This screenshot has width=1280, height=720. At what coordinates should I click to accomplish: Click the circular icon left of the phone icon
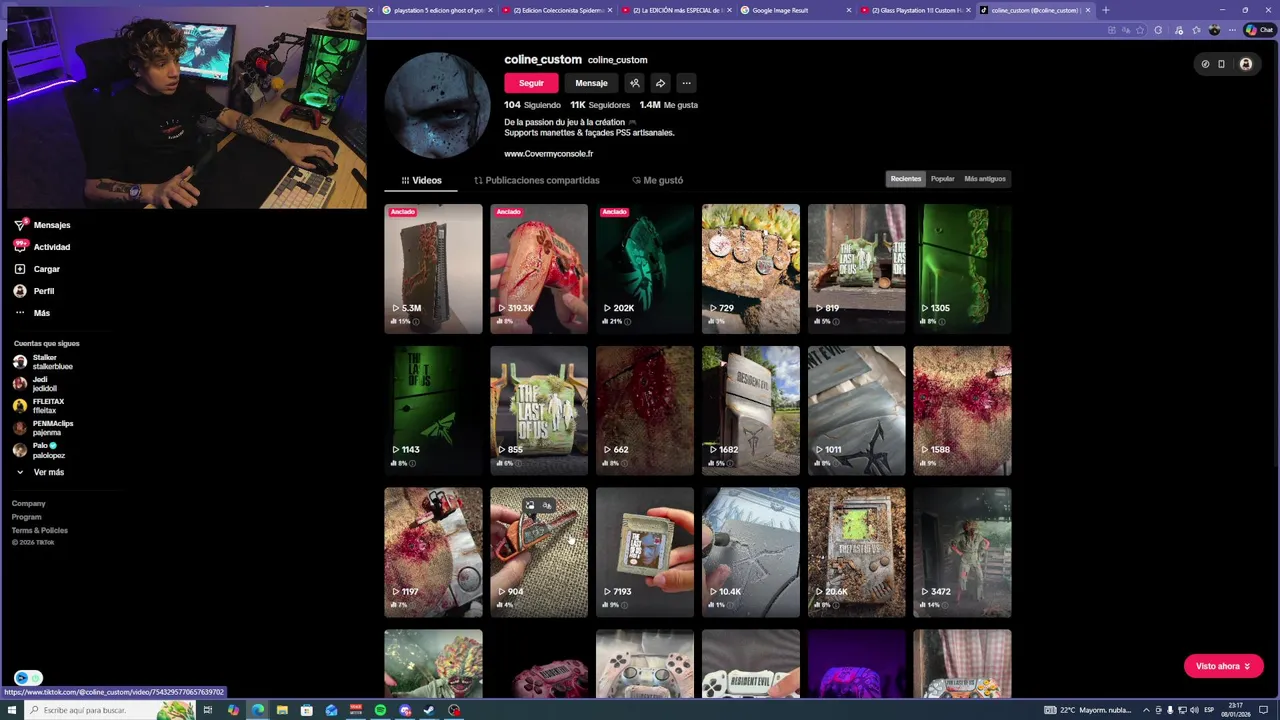1205,64
